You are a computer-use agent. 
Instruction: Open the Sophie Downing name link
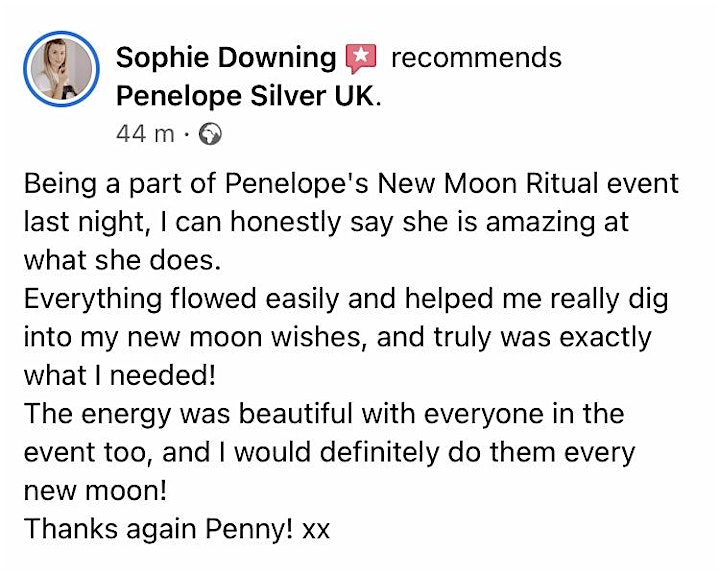[x=226, y=59]
